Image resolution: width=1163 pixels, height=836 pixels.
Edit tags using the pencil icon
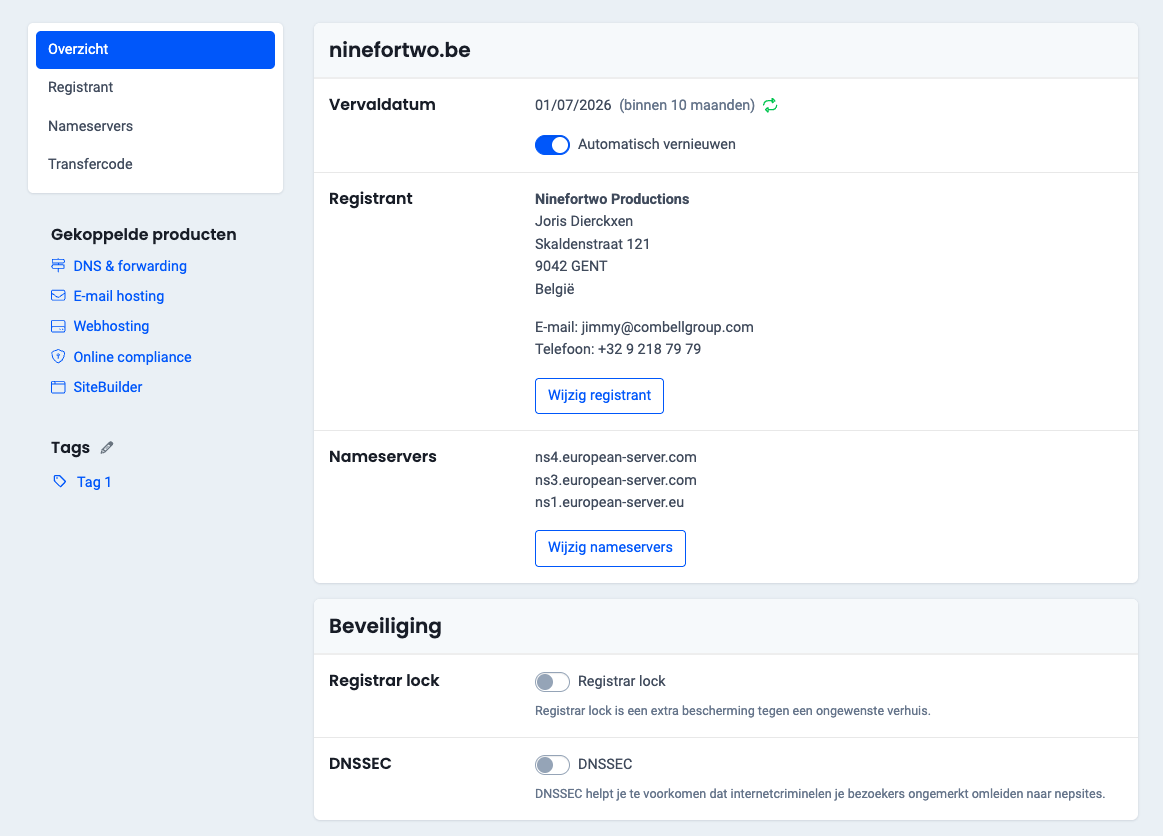coord(106,447)
